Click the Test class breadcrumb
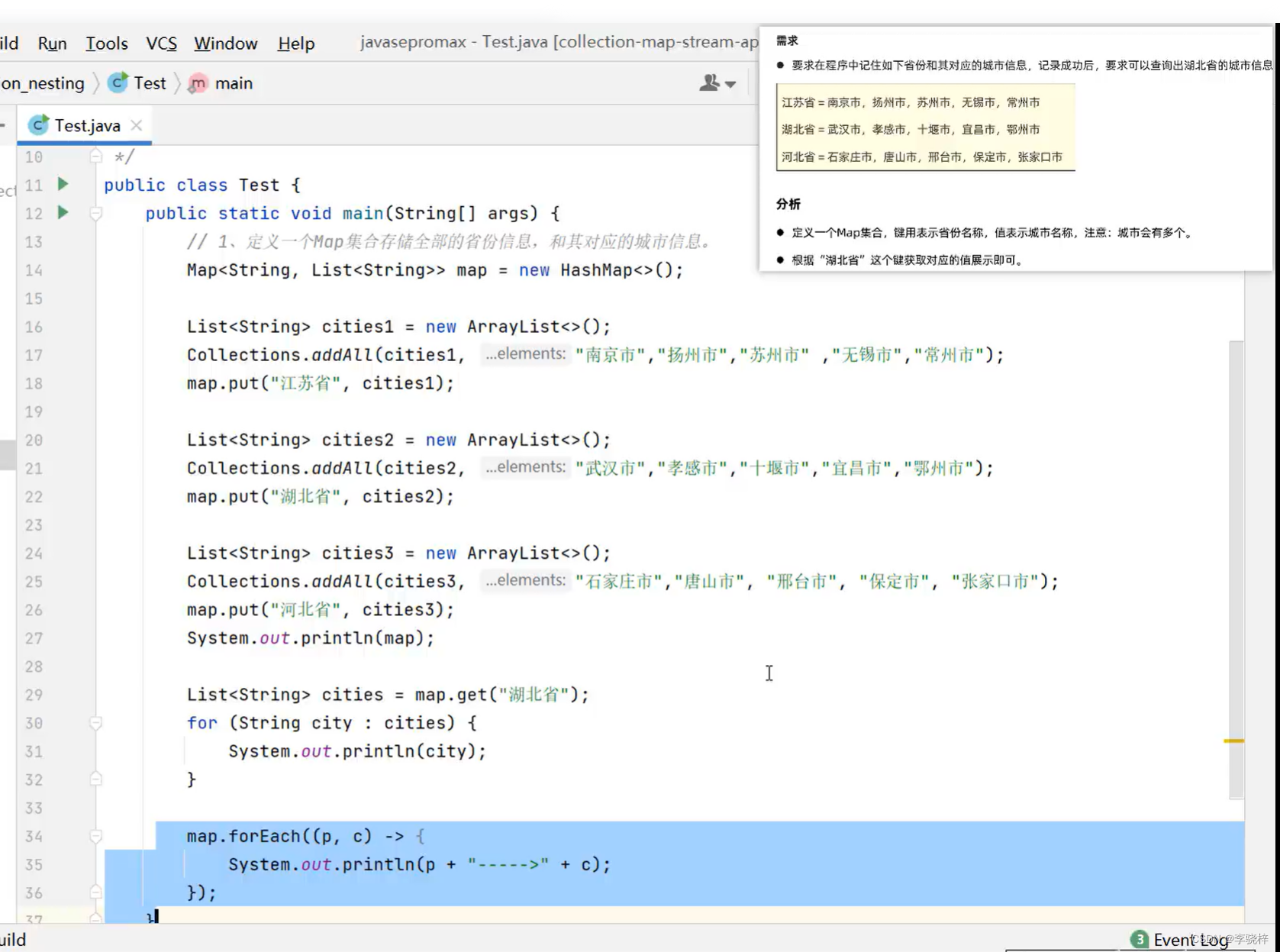The height and width of the screenshot is (952, 1280). [150, 83]
